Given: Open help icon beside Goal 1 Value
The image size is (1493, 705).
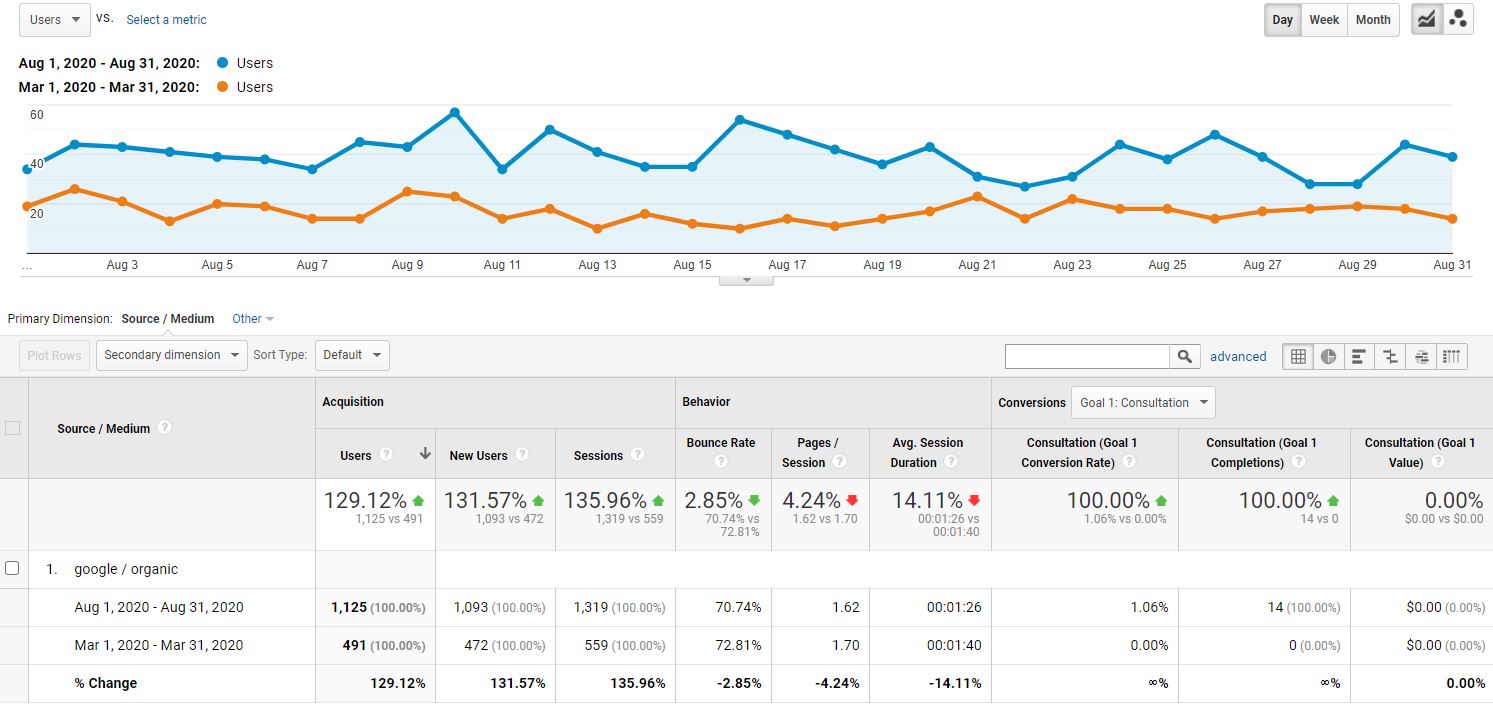Looking at the screenshot, I should [1436, 462].
